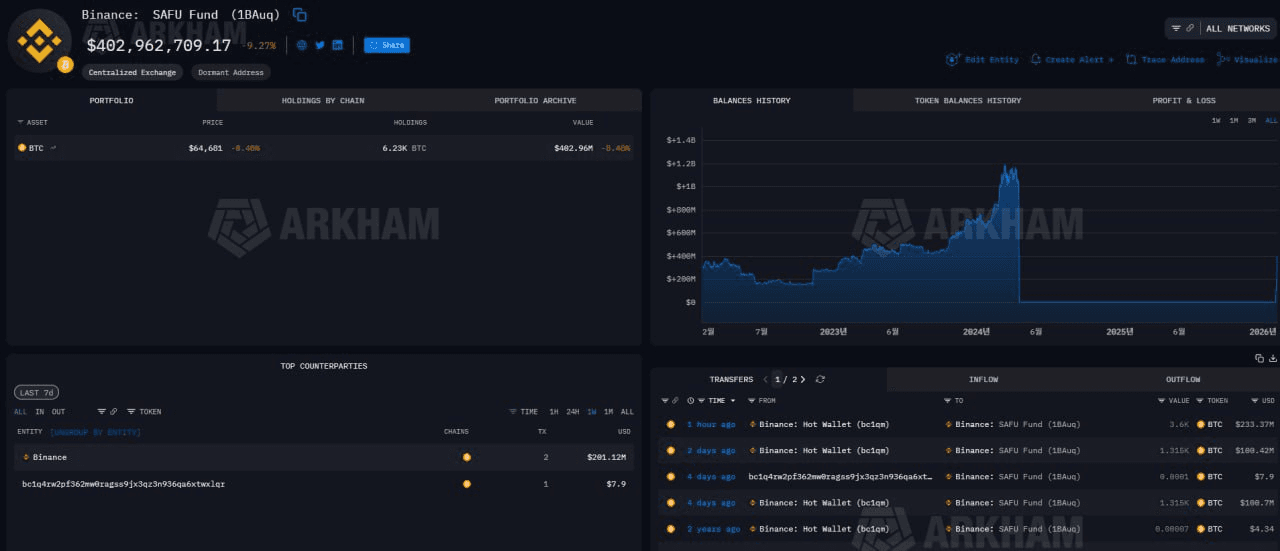Set counterparties time range to 24H
This screenshot has width=1280, height=551.
(573, 412)
